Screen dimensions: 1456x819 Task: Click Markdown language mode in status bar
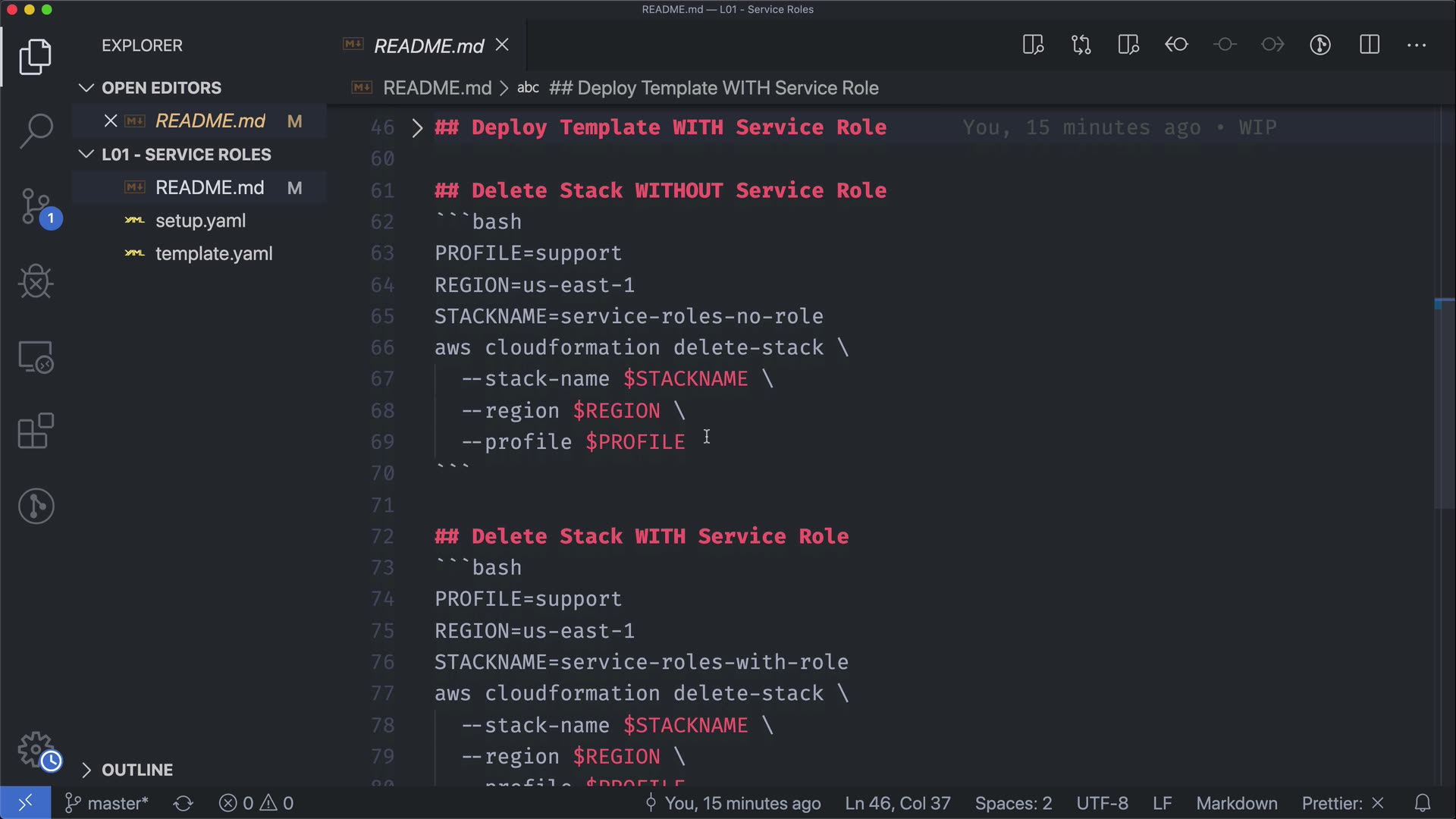[1236, 803]
